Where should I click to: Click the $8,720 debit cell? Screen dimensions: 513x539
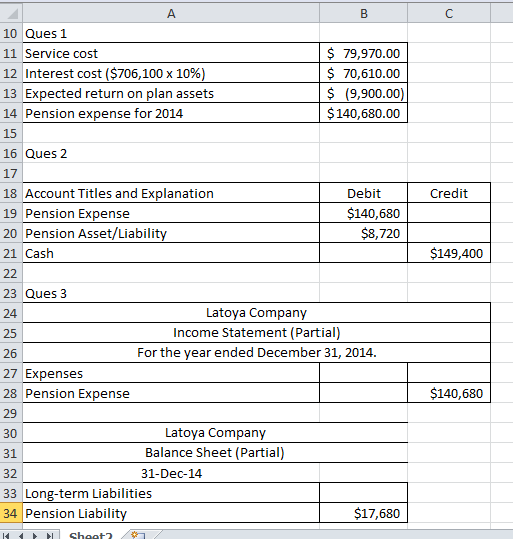[x=363, y=233]
